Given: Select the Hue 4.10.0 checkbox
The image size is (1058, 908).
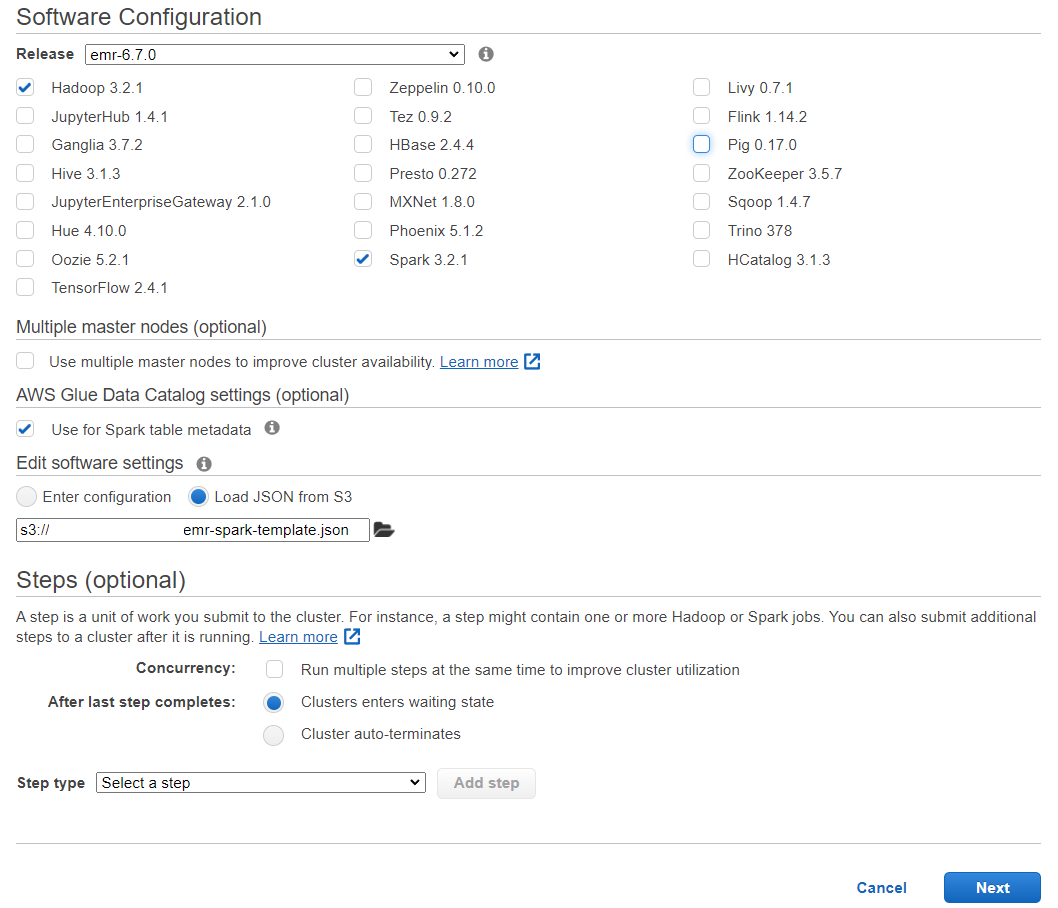Looking at the screenshot, I should (26, 231).
